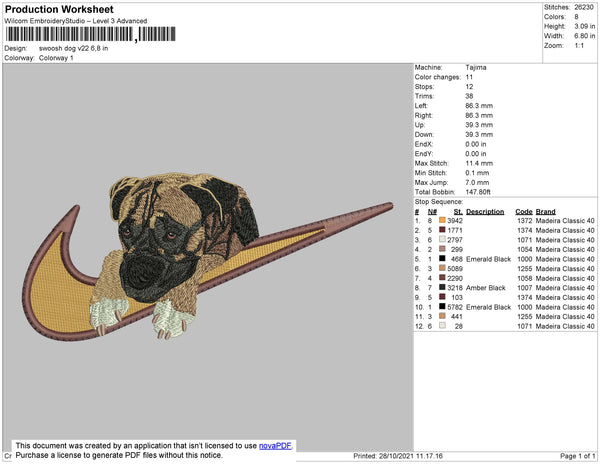Select thread code '1007'
600x464 pixels.
pyautogui.click(x=525, y=288)
